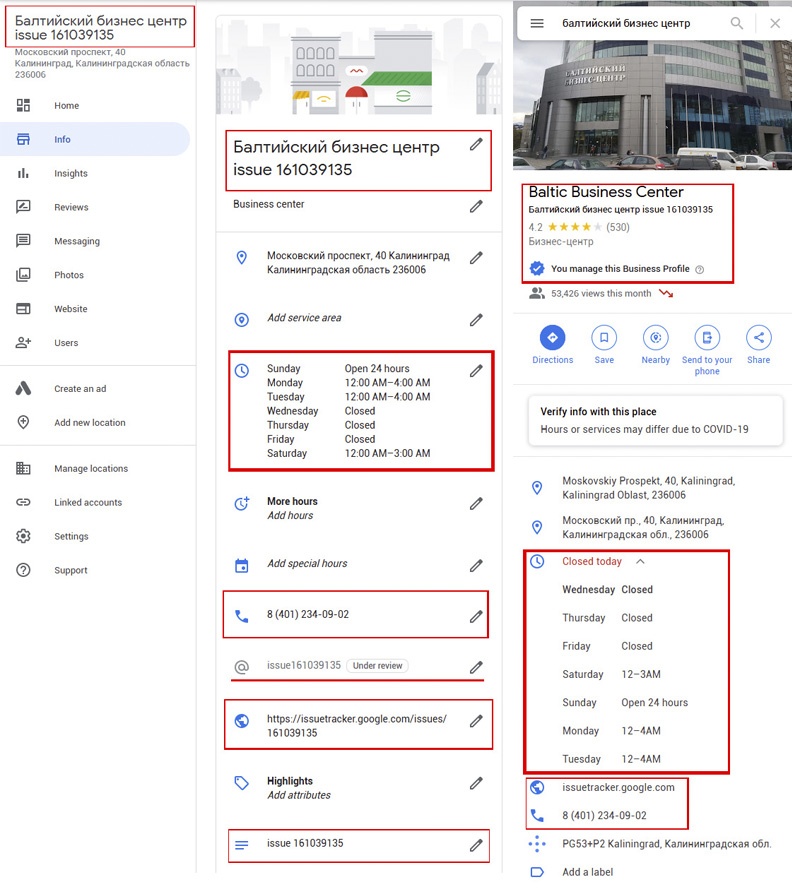Edit the issue161039135 short name pencil
This screenshot has width=792, height=894.
coord(476,667)
